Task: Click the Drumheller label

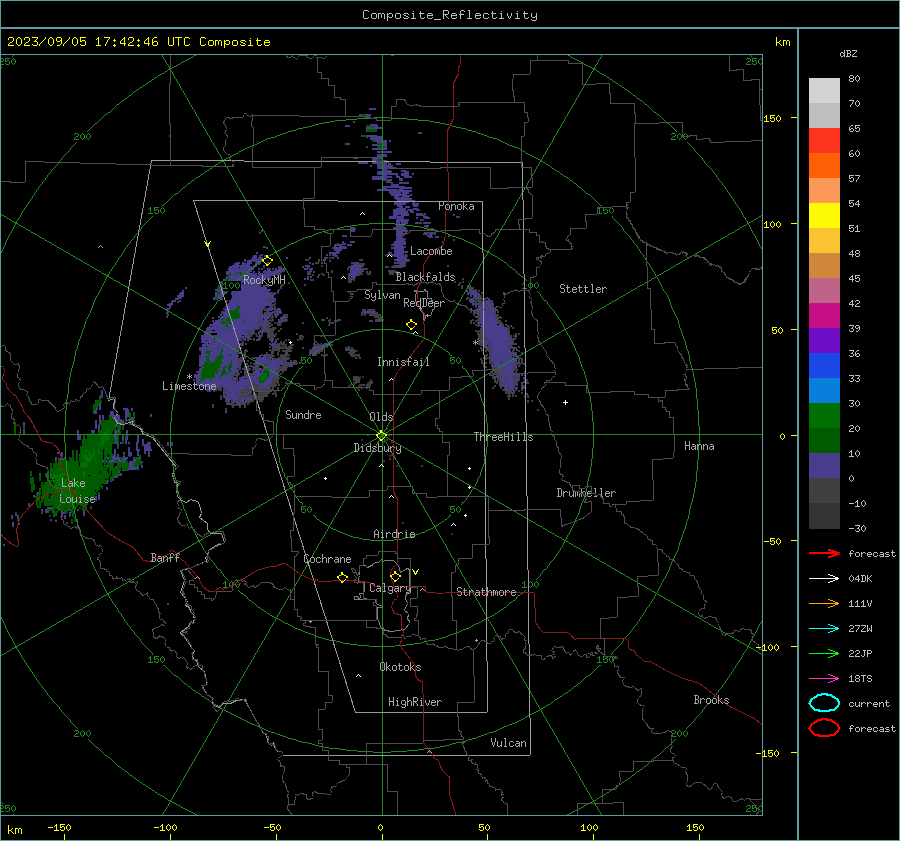Action: click(586, 493)
